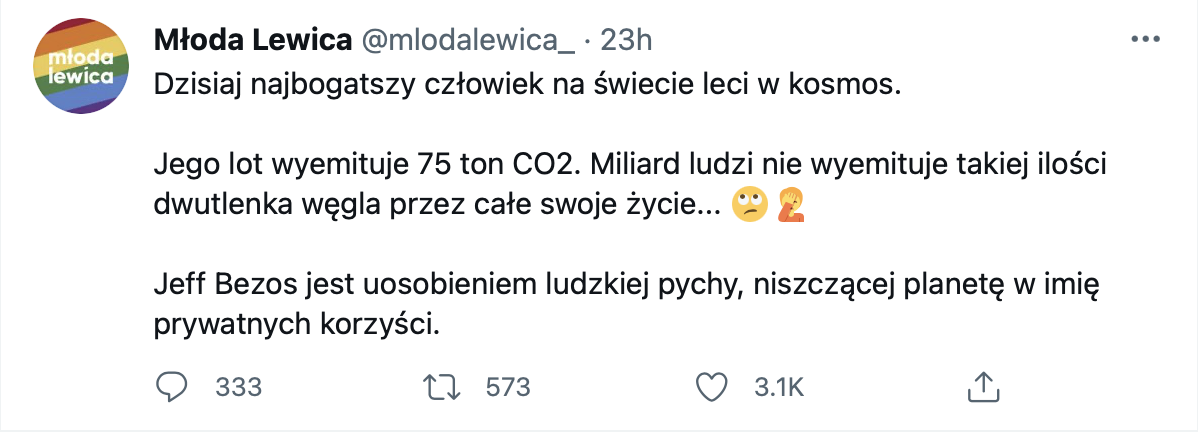Show the 573 retweets count

pos(507,387)
